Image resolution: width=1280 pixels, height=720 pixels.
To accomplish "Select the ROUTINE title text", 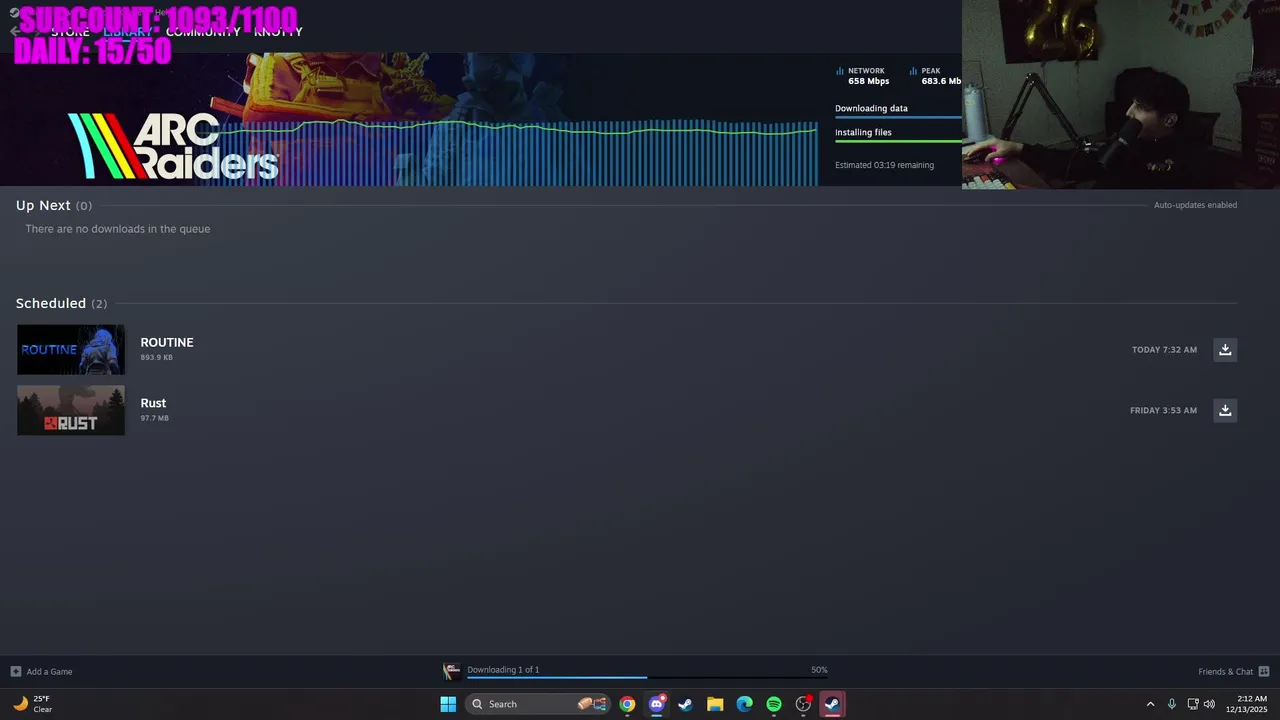I will [x=167, y=342].
